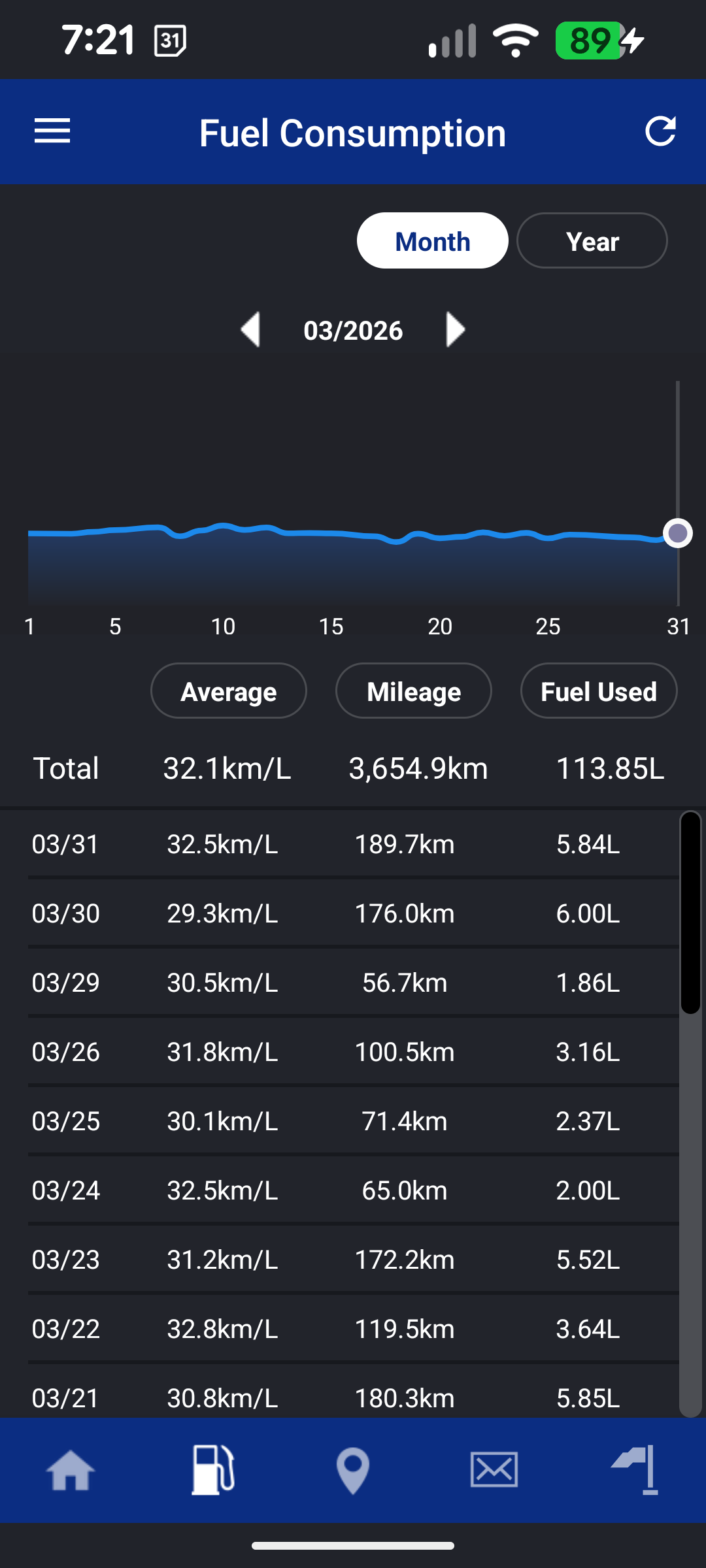
Task: Tap 172.2km in the 03/23 row
Action: click(x=405, y=1260)
